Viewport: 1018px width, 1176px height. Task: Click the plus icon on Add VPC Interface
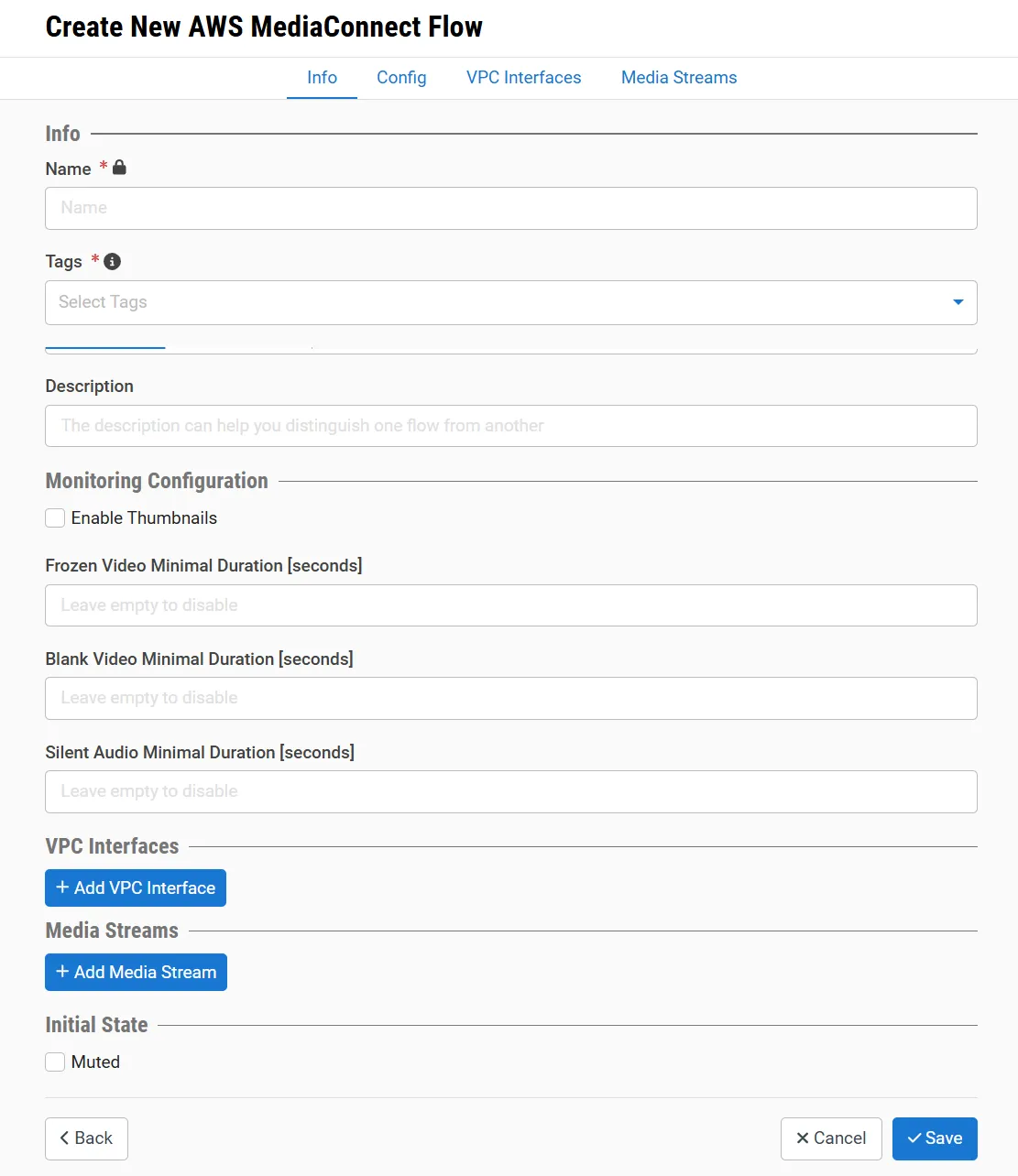pyautogui.click(x=62, y=887)
